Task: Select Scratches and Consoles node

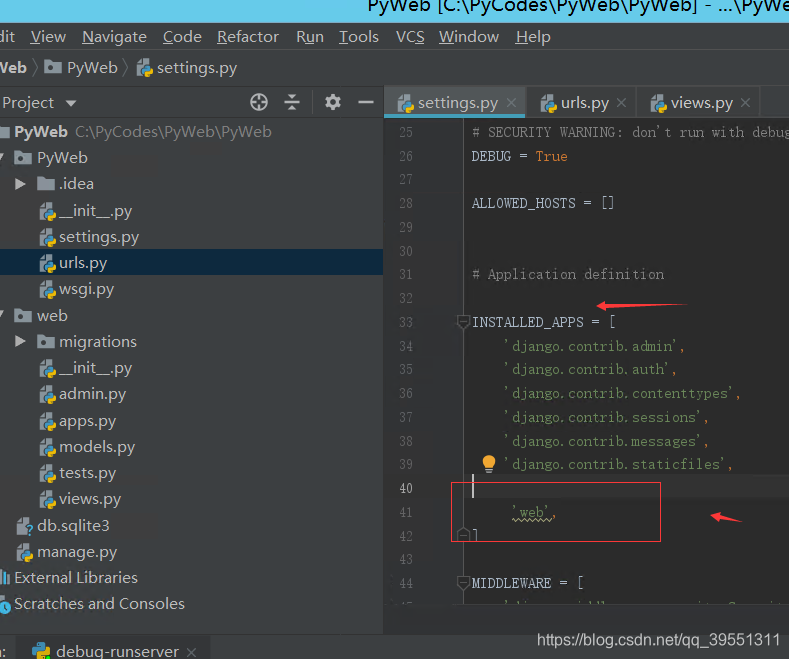Action: 191,604
